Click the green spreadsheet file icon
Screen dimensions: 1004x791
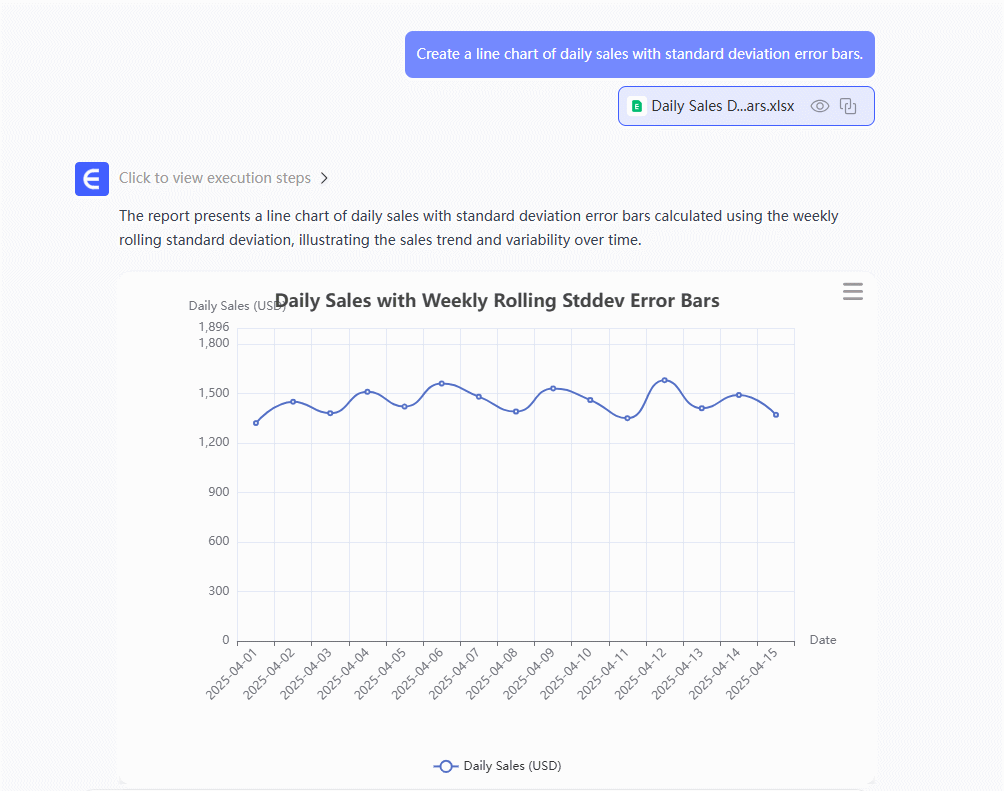[x=637, y=106]
